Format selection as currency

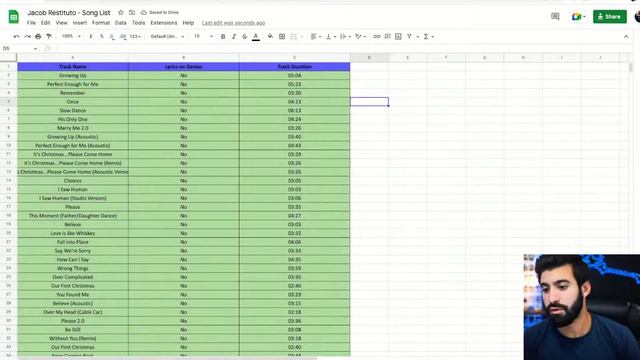(x=91, y=37)
